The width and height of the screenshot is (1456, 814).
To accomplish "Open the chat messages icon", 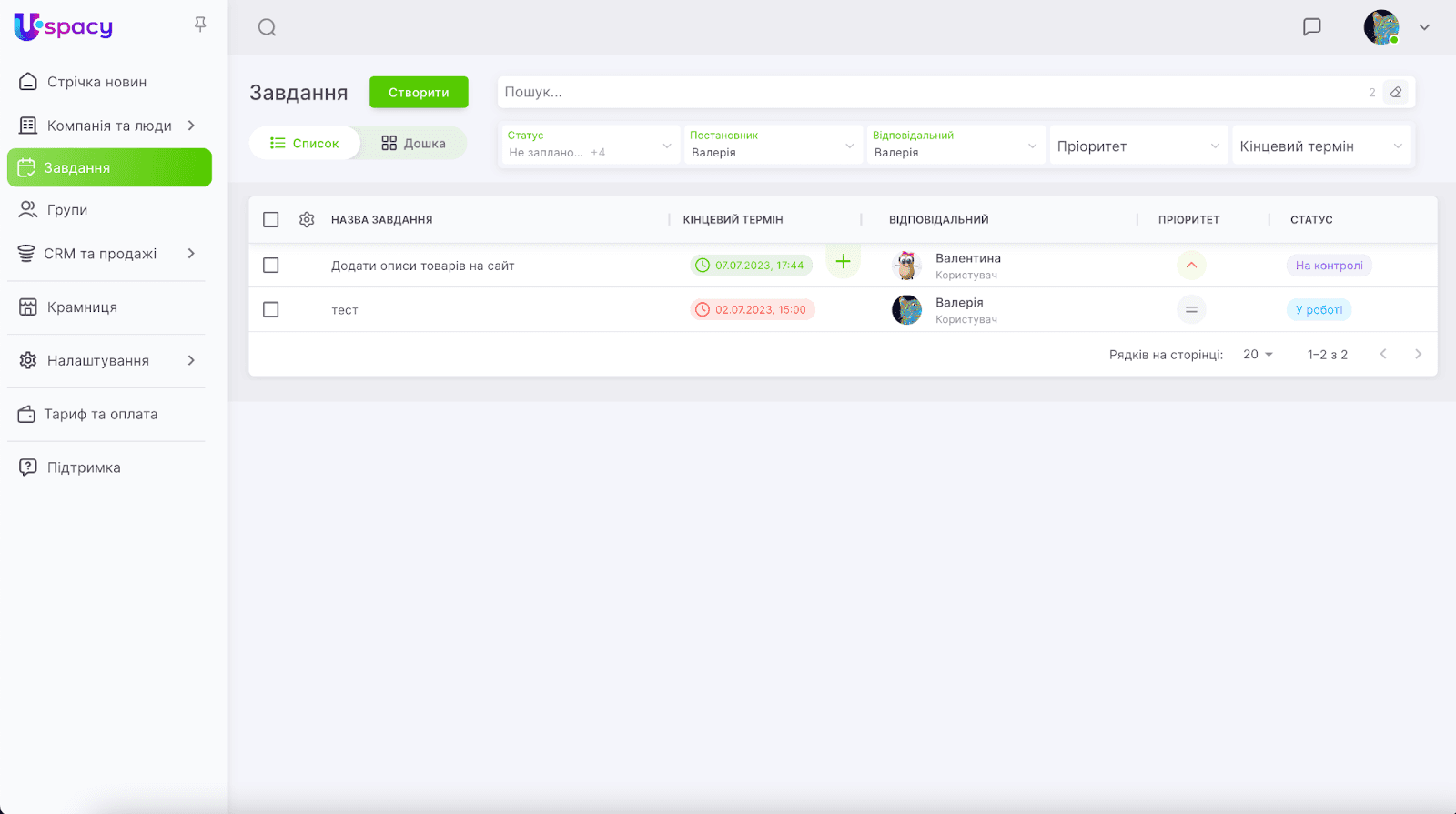I will coord(1311,27).
